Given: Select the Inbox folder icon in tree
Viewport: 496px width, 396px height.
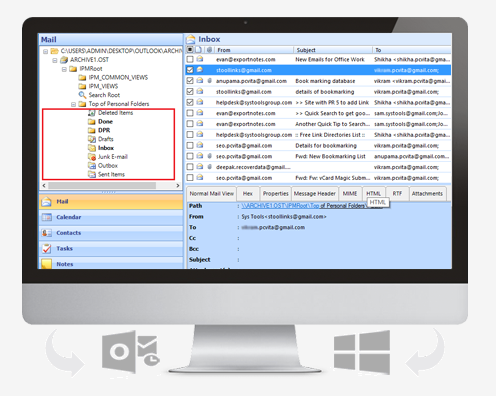Looking at the screenshot, I should 92,148.
